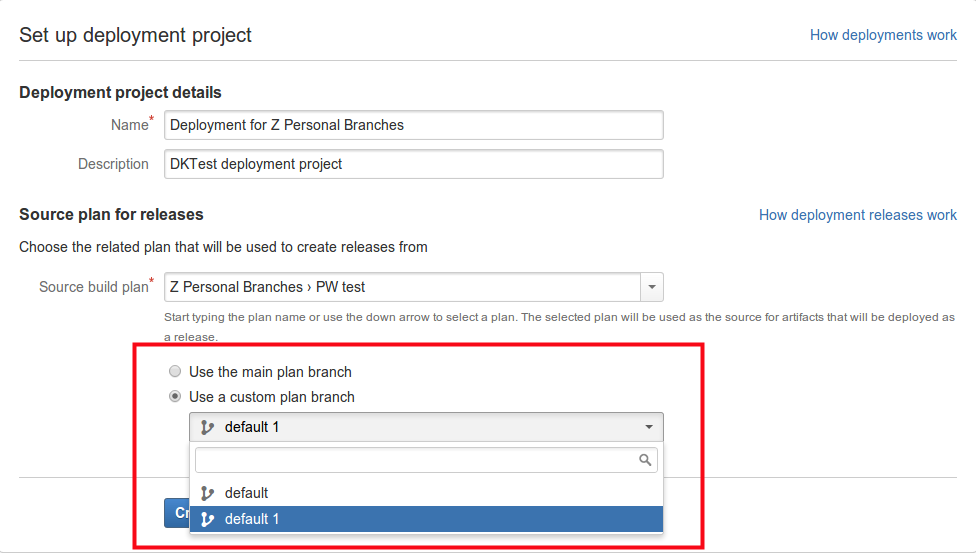Select Use a custom plan branch radio

click(175, 396)
